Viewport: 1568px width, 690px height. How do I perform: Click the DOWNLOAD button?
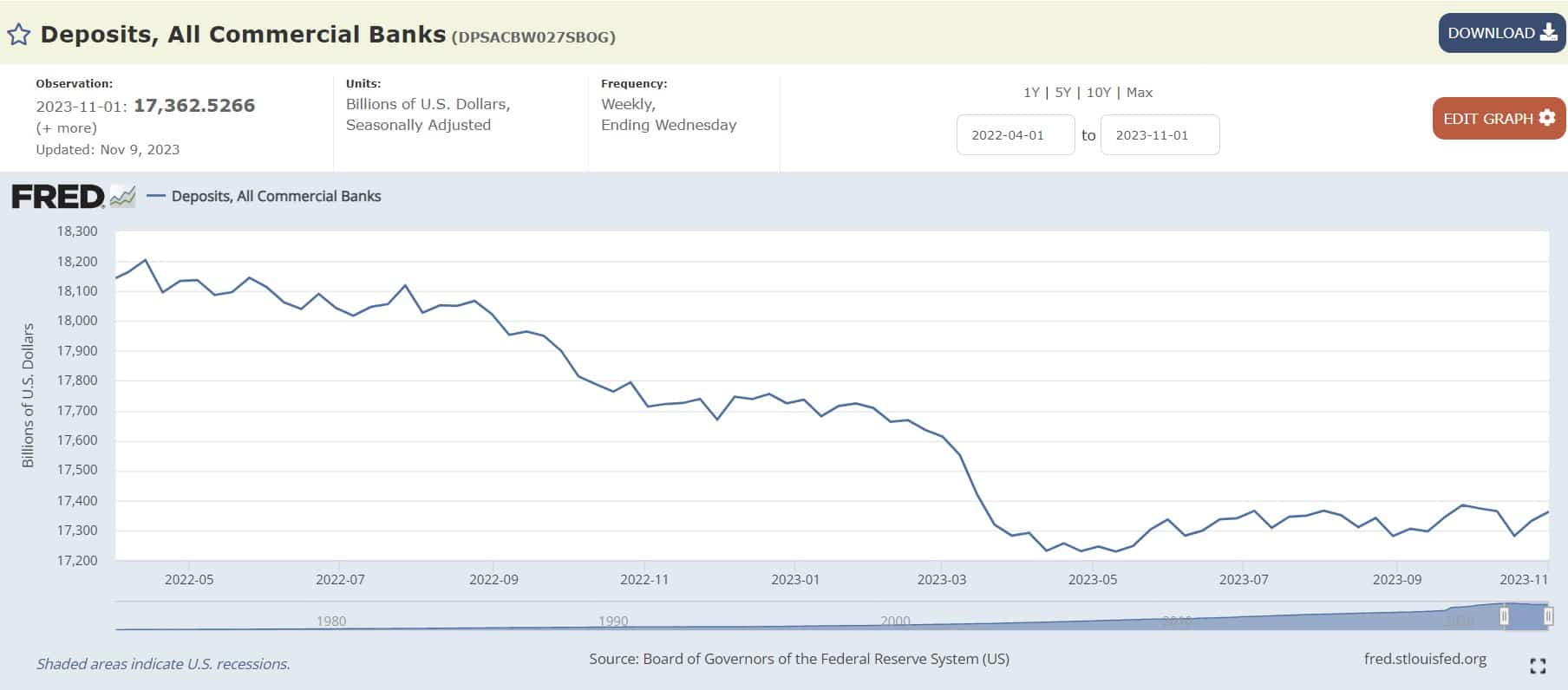(1502, 33)
